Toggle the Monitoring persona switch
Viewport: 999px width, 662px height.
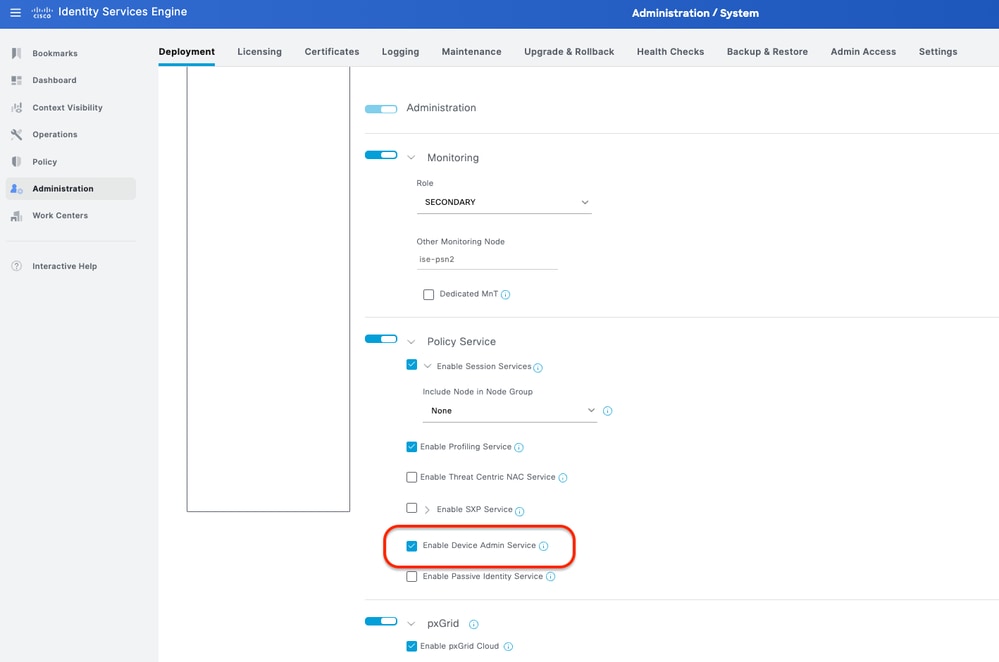(x=380, y=155)
